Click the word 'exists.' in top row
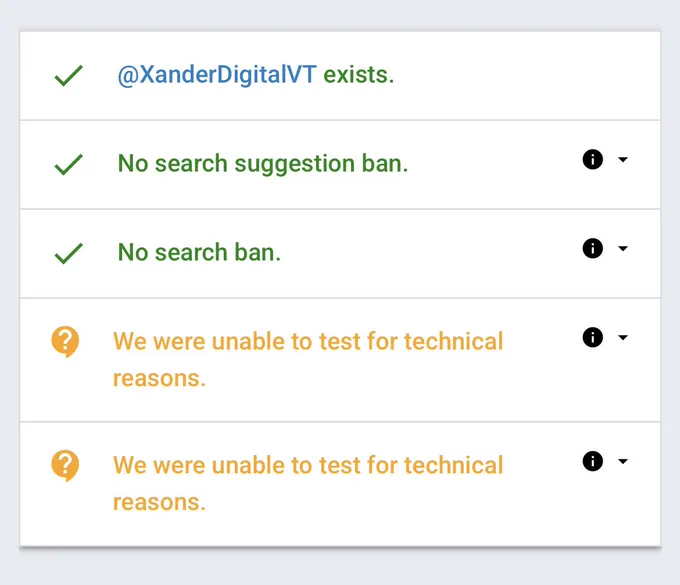Image resolution: width=680 pixels, height=585 pixels. (359, 75)
